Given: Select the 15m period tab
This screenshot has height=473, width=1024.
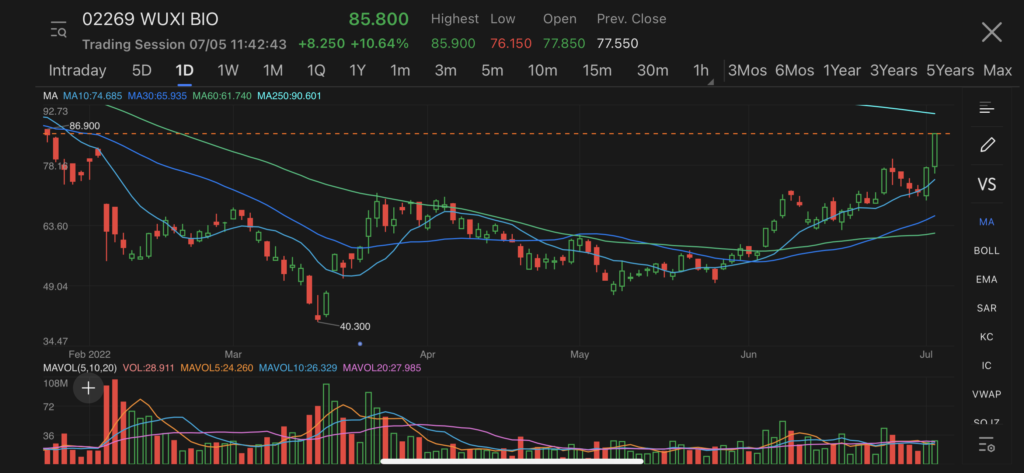Looking at the screenshot, I should (x=597, y=71).
